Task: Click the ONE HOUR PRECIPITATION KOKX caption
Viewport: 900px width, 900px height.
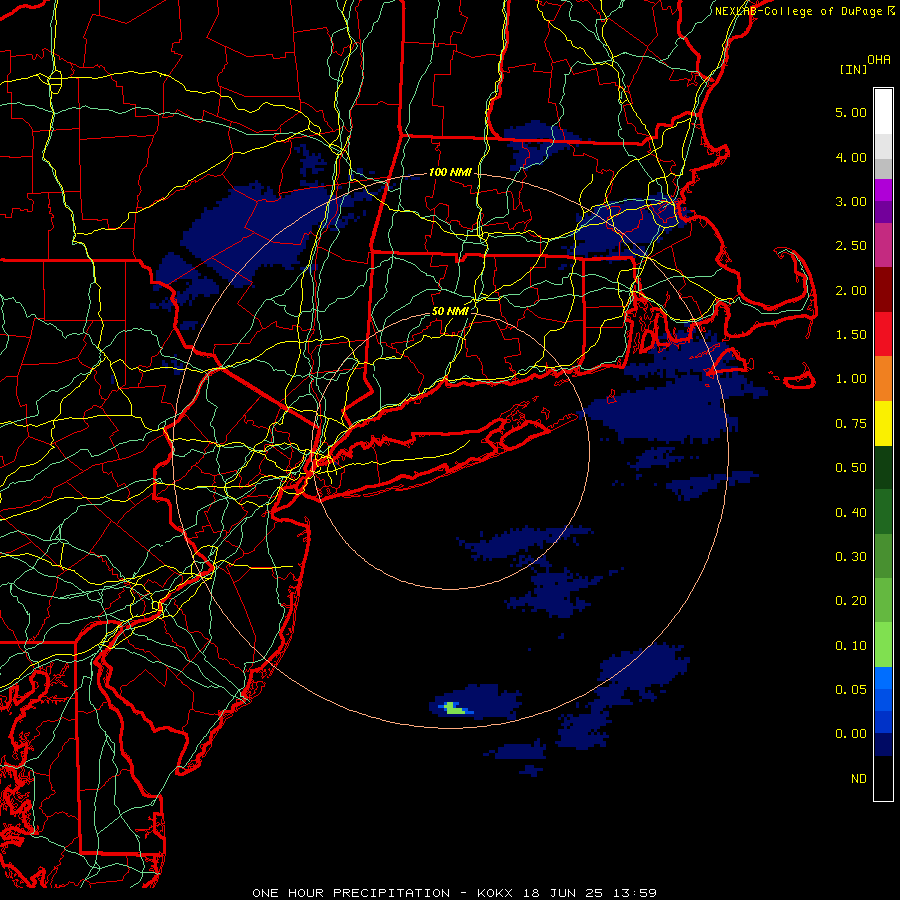Action: [x=454, y=893]
